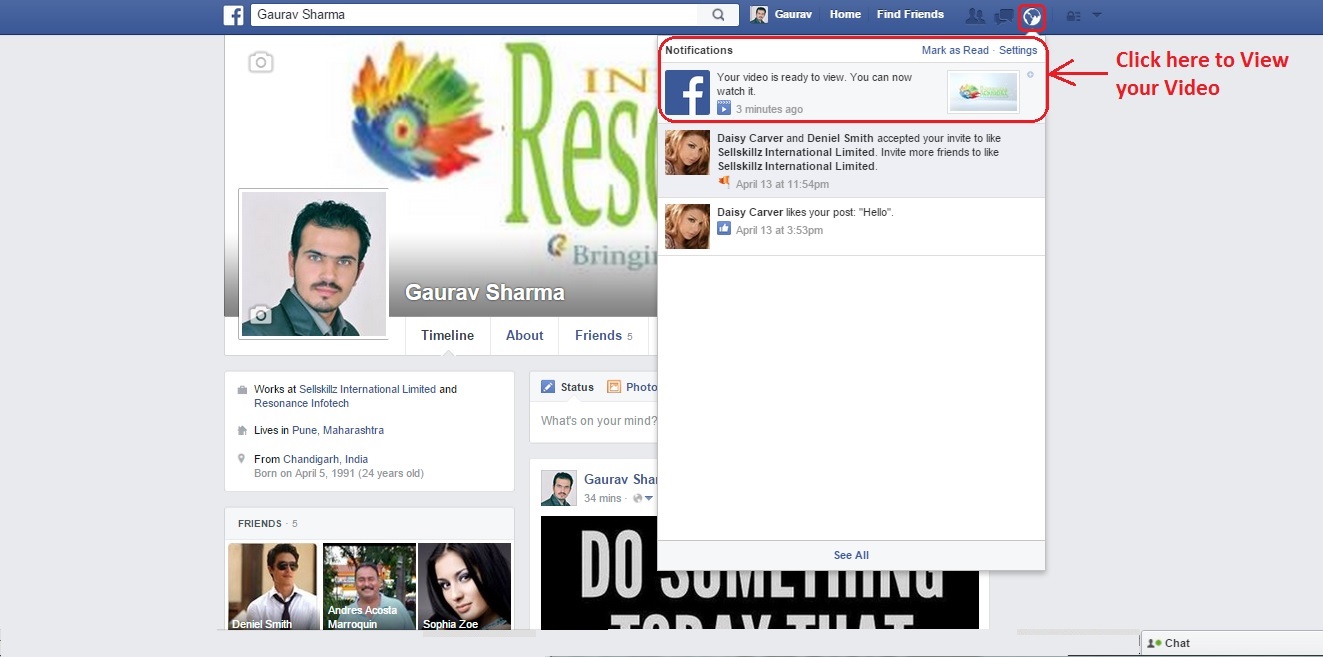
Task: Open the FRIENDS section header
Action: (x=260, y=524)
